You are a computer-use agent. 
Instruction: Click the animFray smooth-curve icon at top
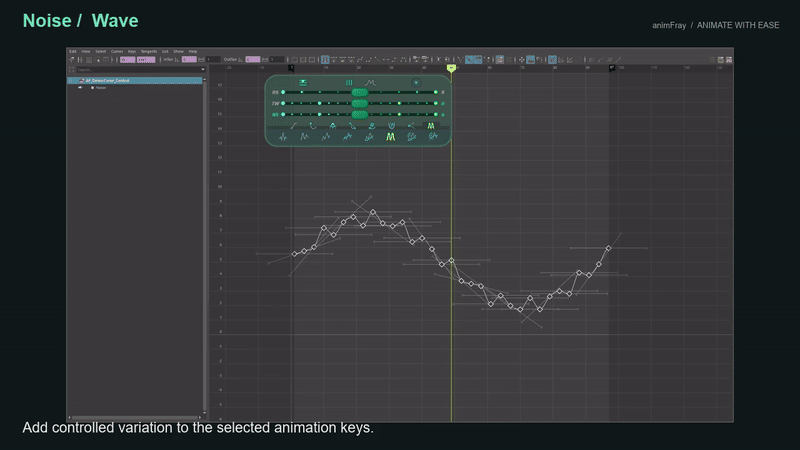pyautogui.click(x=370, y=83)
